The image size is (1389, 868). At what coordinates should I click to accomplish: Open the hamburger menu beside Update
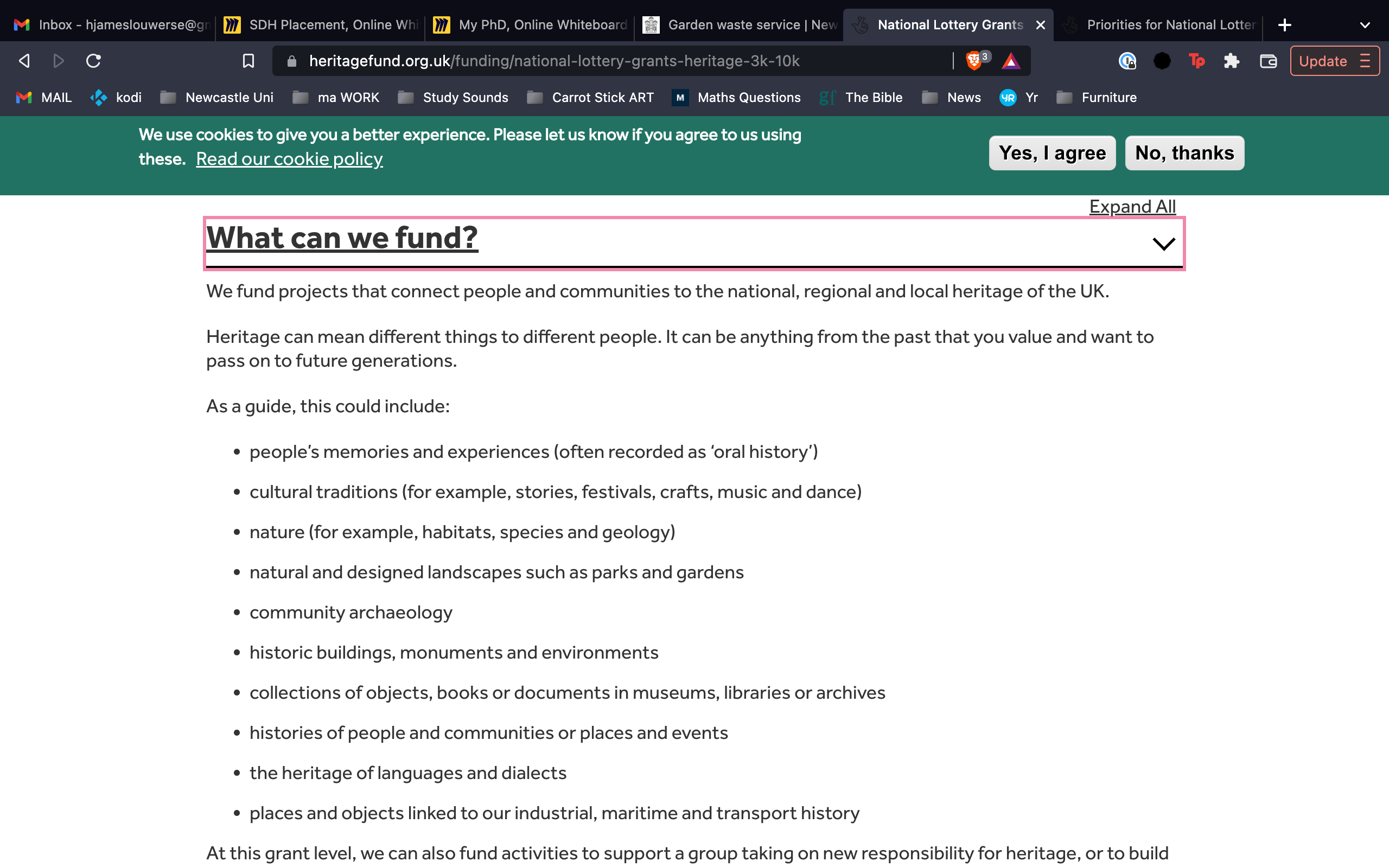1366,61
